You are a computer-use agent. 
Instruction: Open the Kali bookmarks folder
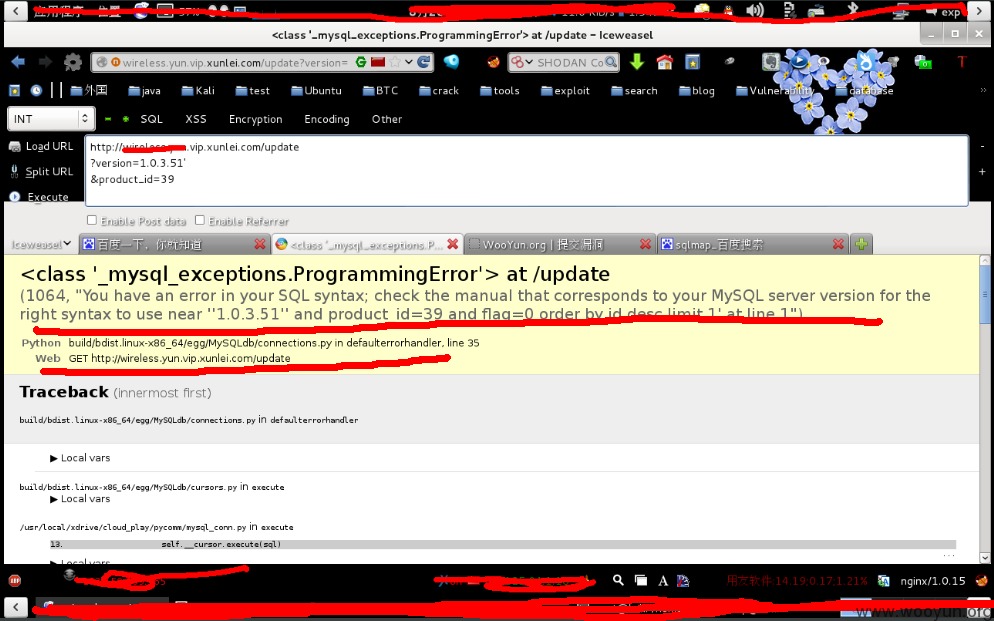tap(198, 91)
